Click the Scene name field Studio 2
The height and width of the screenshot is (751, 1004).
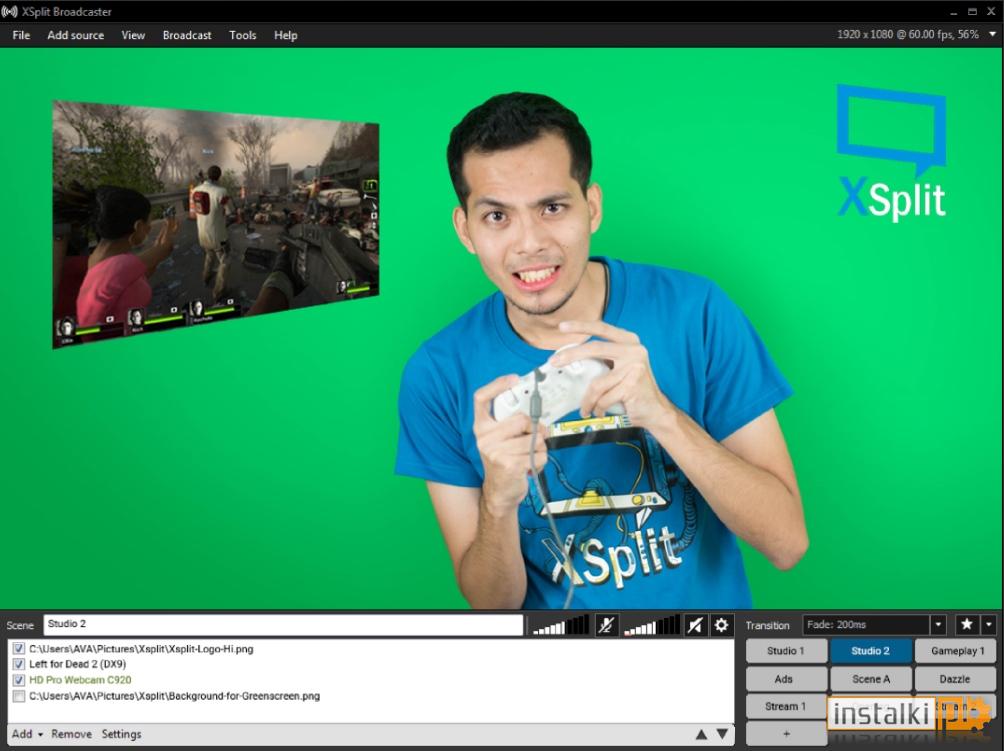283,624
